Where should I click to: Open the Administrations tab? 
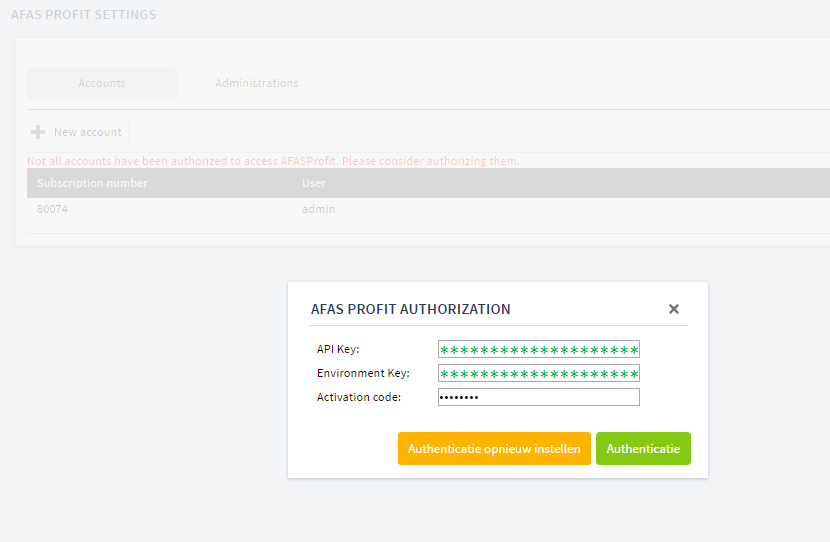[257, 83]
